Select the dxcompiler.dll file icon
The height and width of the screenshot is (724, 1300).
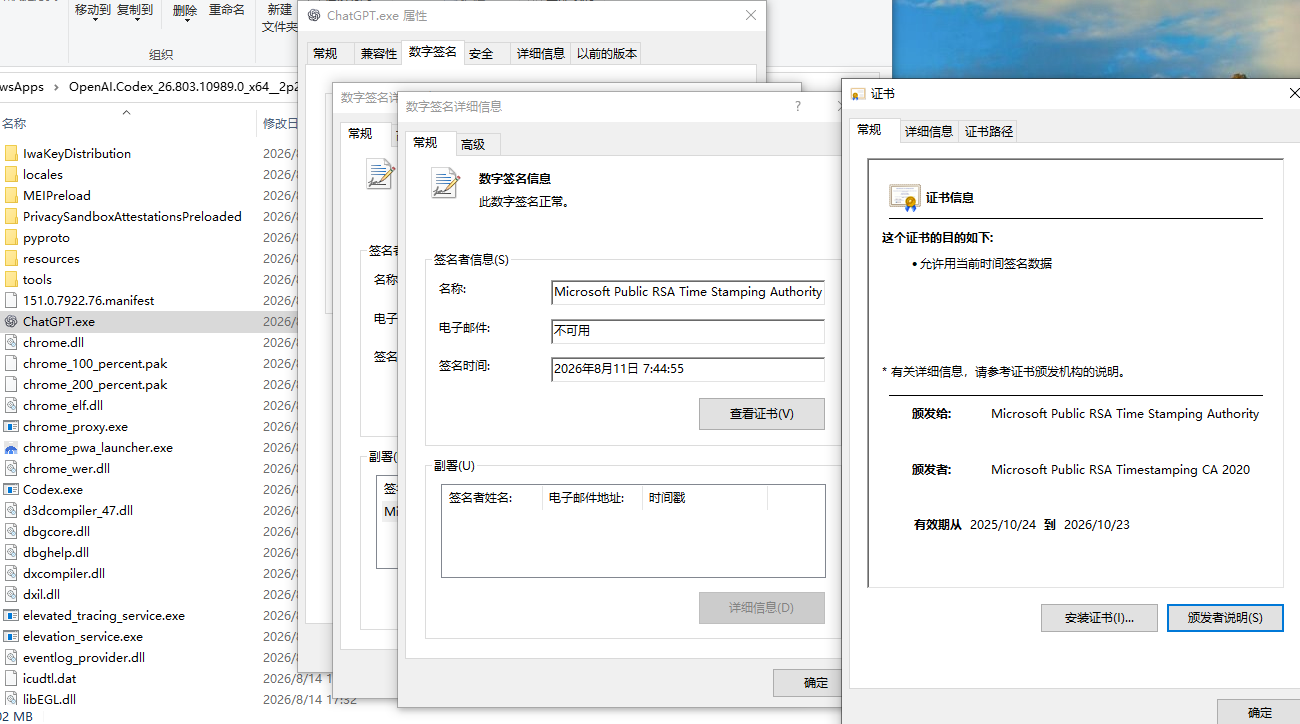(11, 573)
